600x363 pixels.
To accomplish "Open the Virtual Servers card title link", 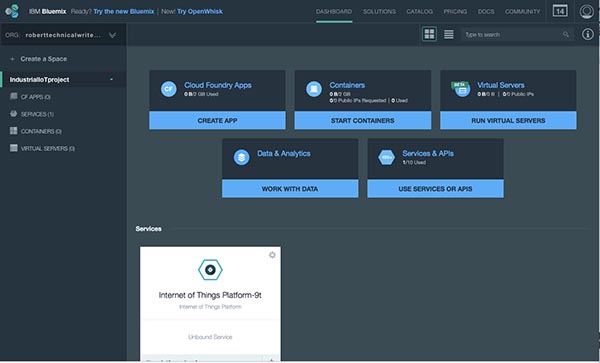I will coord(501,85).
